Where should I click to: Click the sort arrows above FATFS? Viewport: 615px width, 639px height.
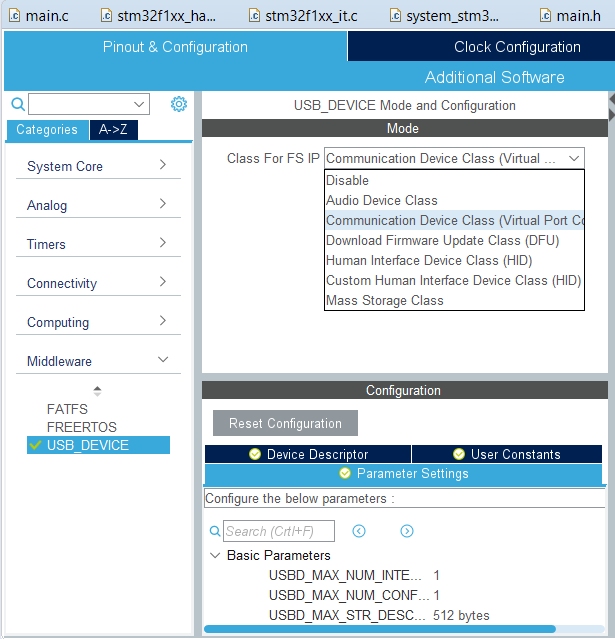pos(97,391)
